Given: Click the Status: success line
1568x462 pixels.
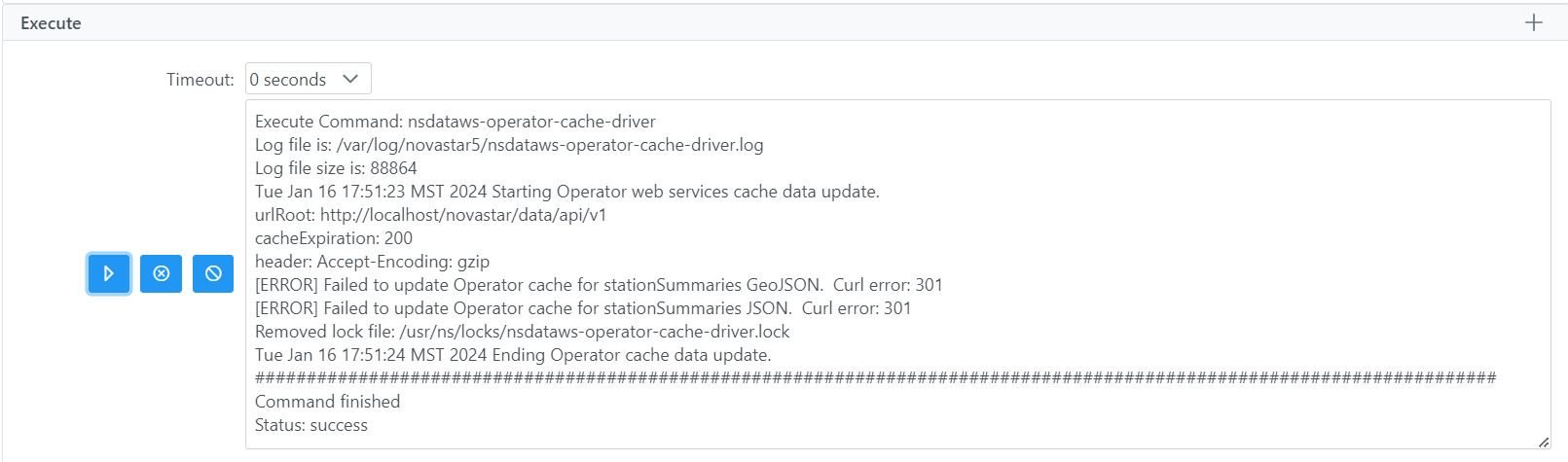Looking at the screenshot, I should point(310,425).
